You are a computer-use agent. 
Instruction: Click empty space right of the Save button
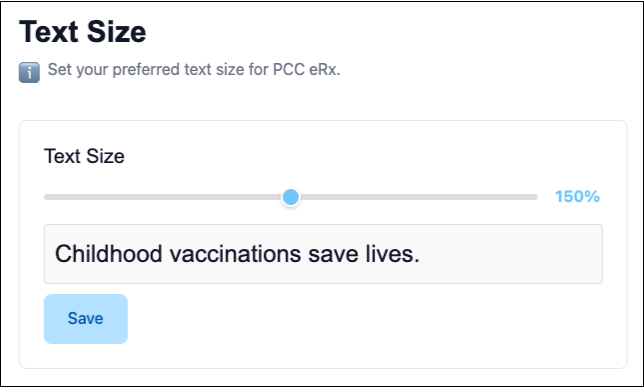click(x=370, y=319)
